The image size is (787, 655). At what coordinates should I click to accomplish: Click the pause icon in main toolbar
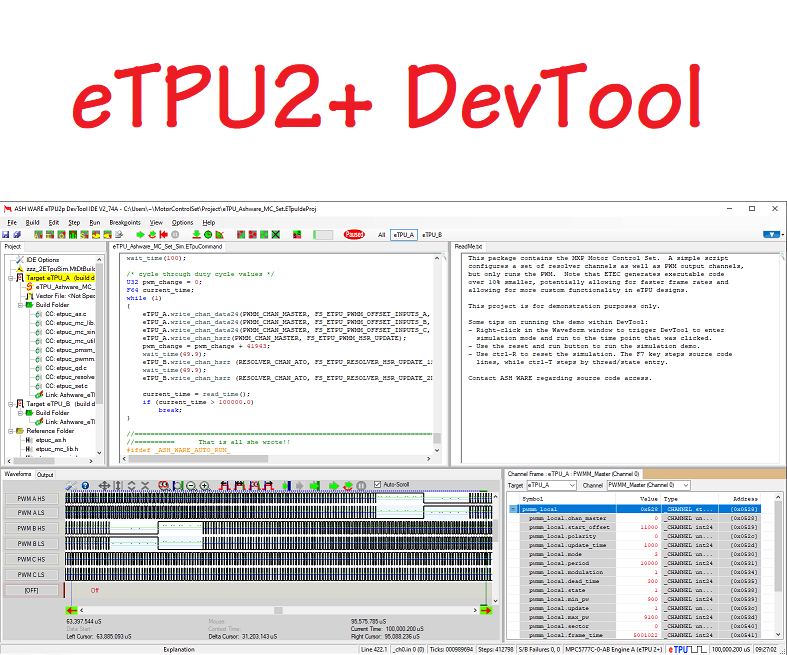pyautogui.click(x=175, y=234)
